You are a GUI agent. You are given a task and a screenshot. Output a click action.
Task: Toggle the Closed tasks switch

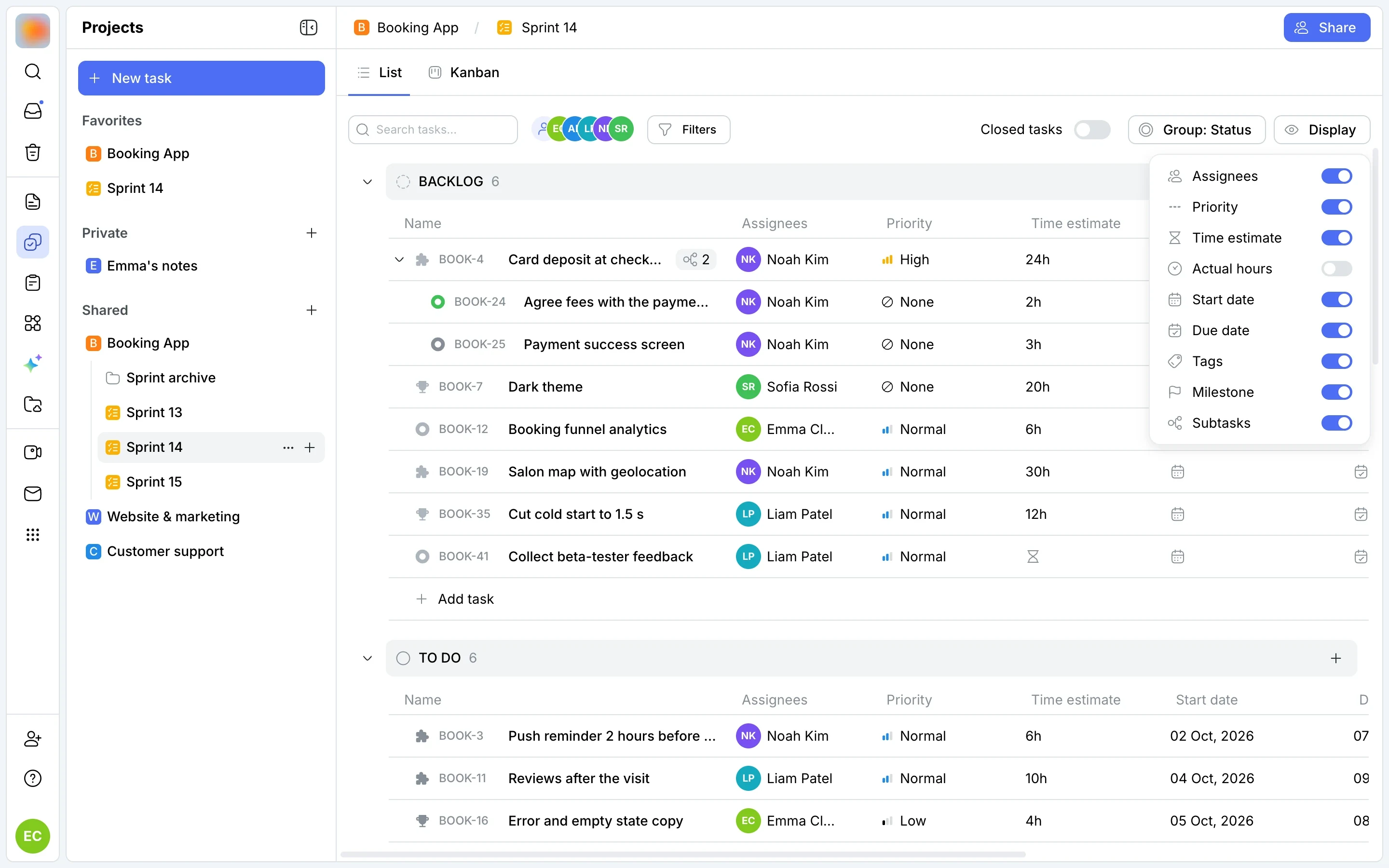(1092, 130)
